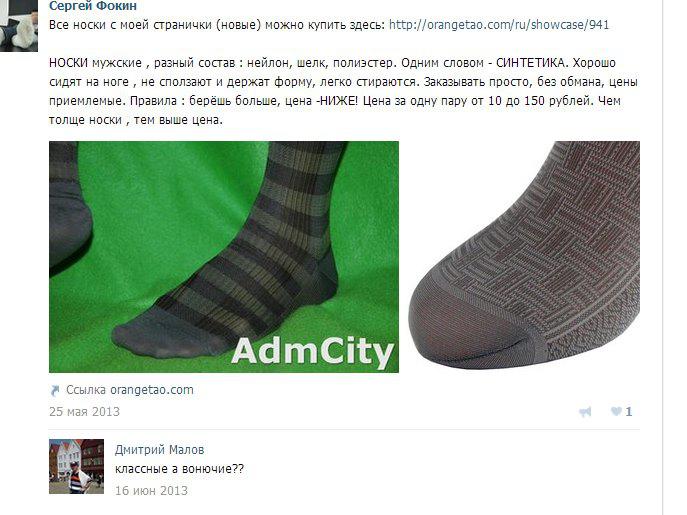Viewport: 687px width, 515px height.
Task: Open Сергей Фокин's profile by name
Action: 93,6
